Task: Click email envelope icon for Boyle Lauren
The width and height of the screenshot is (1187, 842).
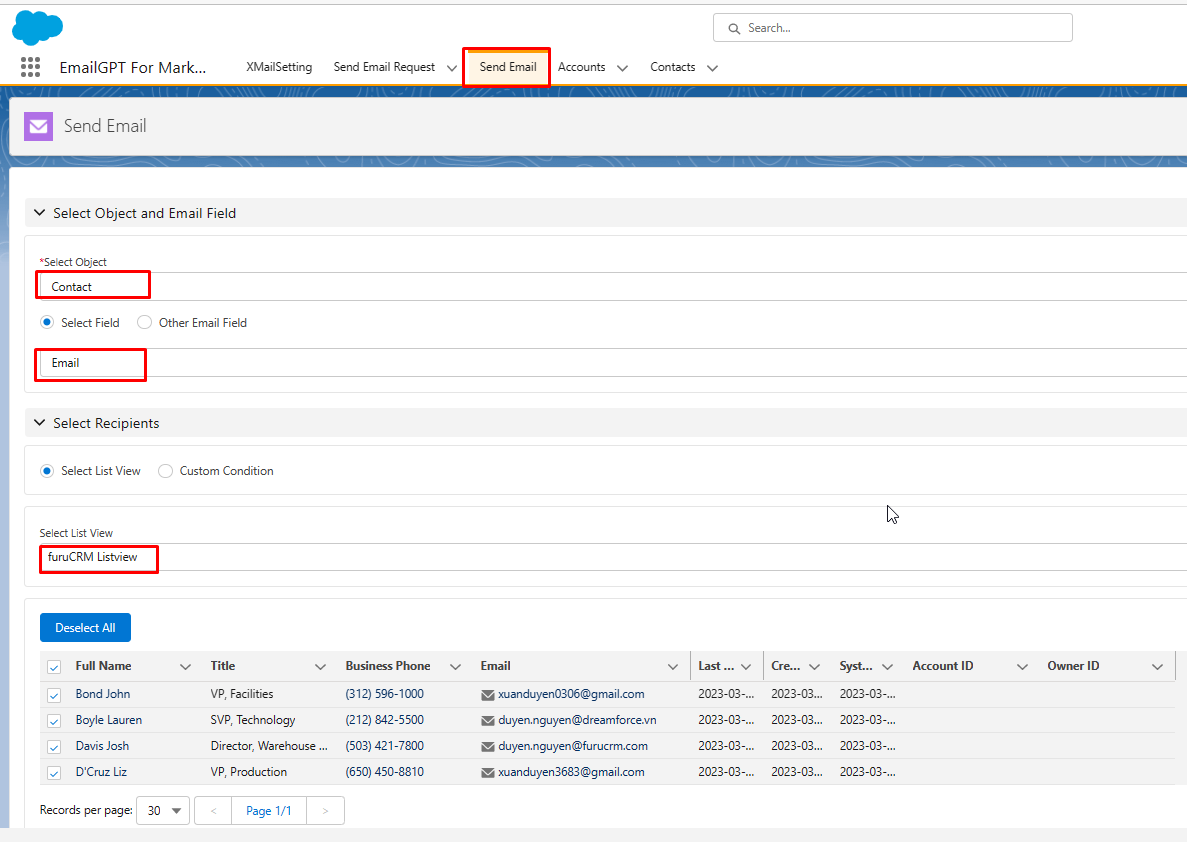Action: click(x=488, y=721)
